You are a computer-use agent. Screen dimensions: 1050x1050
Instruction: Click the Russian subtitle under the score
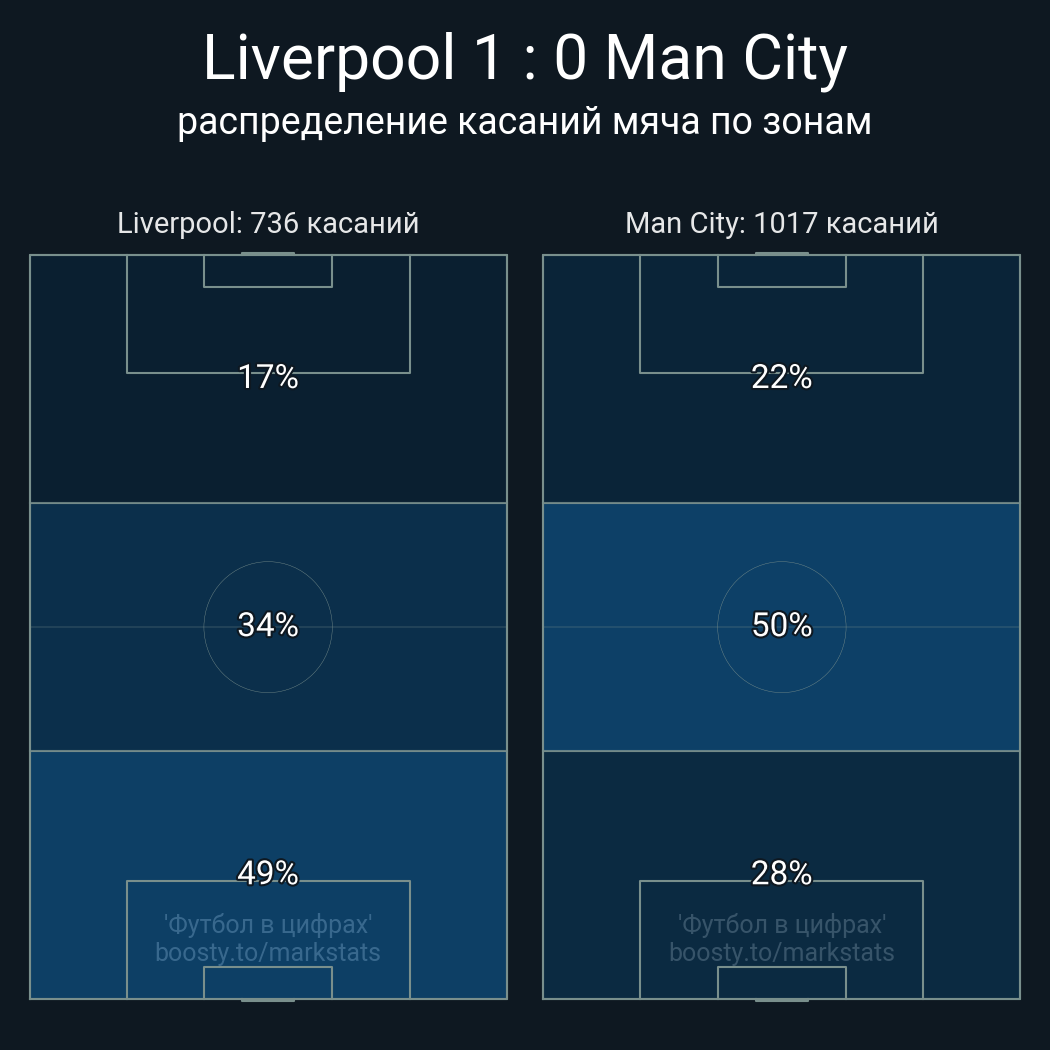525,122
